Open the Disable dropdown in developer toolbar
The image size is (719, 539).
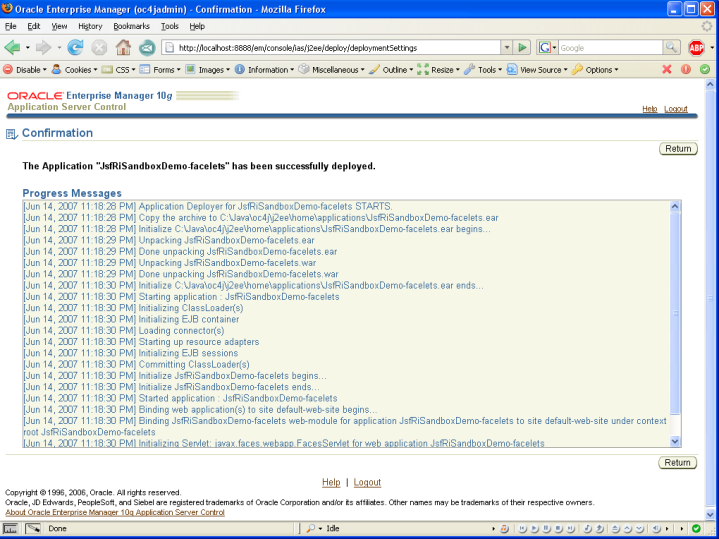[x=25, y=70]
